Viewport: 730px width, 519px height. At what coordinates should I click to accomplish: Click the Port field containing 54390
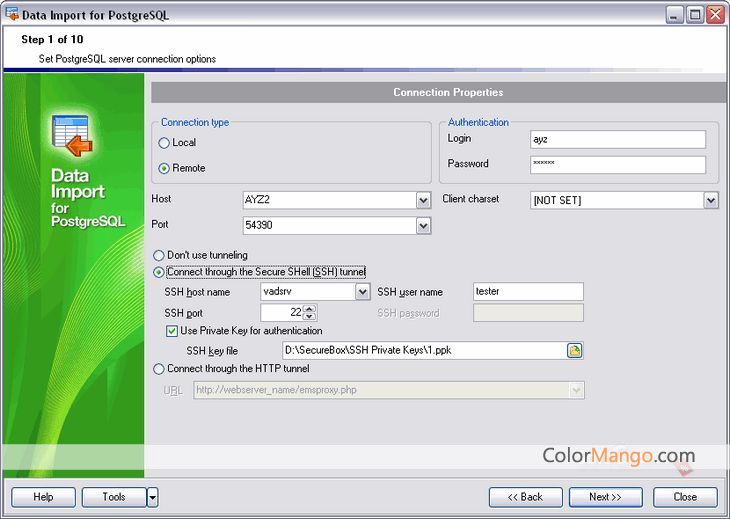[x=330, y=226]
